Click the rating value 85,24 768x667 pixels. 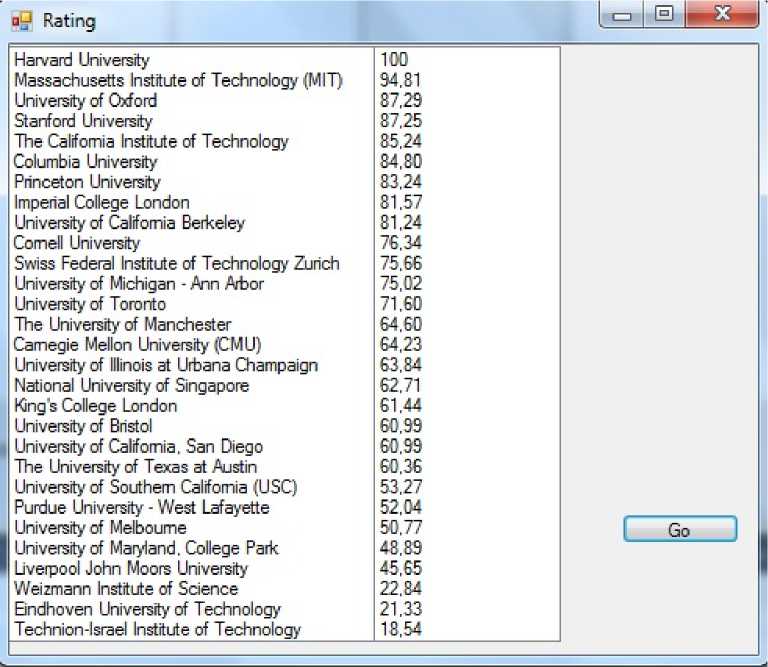coord(401,141)
